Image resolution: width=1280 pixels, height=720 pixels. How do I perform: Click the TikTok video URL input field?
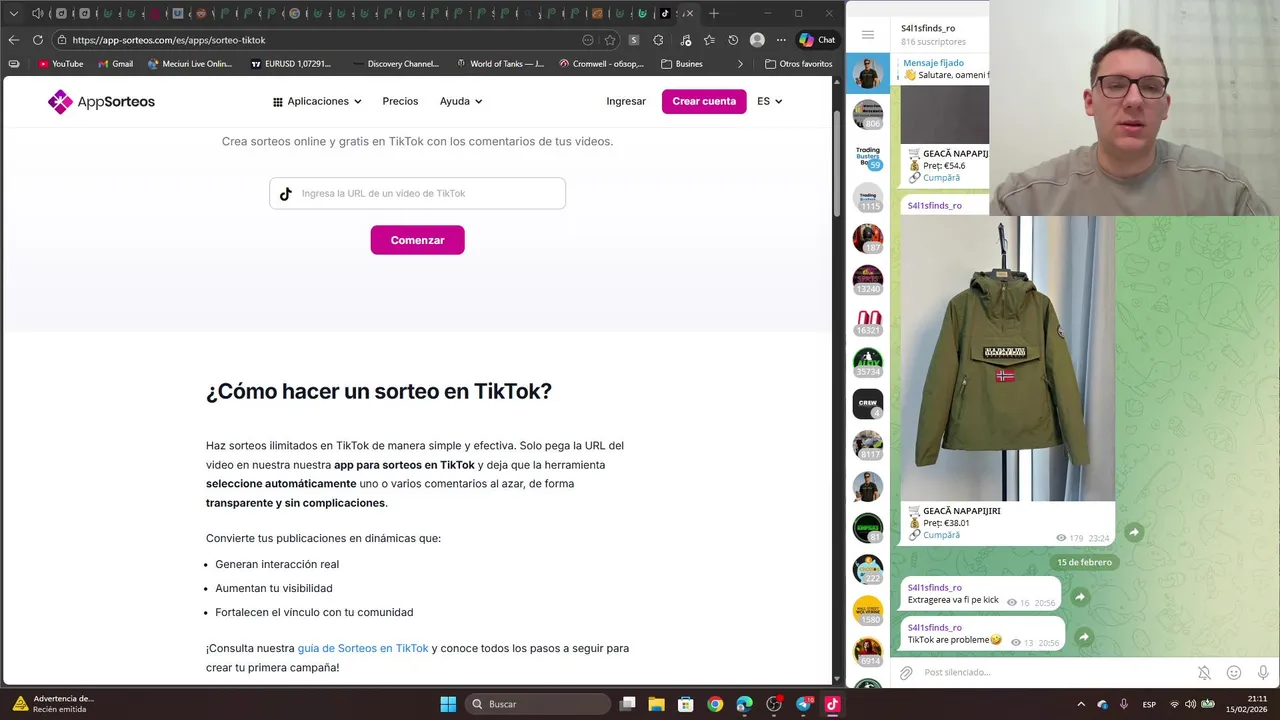[x=417, y=193]
